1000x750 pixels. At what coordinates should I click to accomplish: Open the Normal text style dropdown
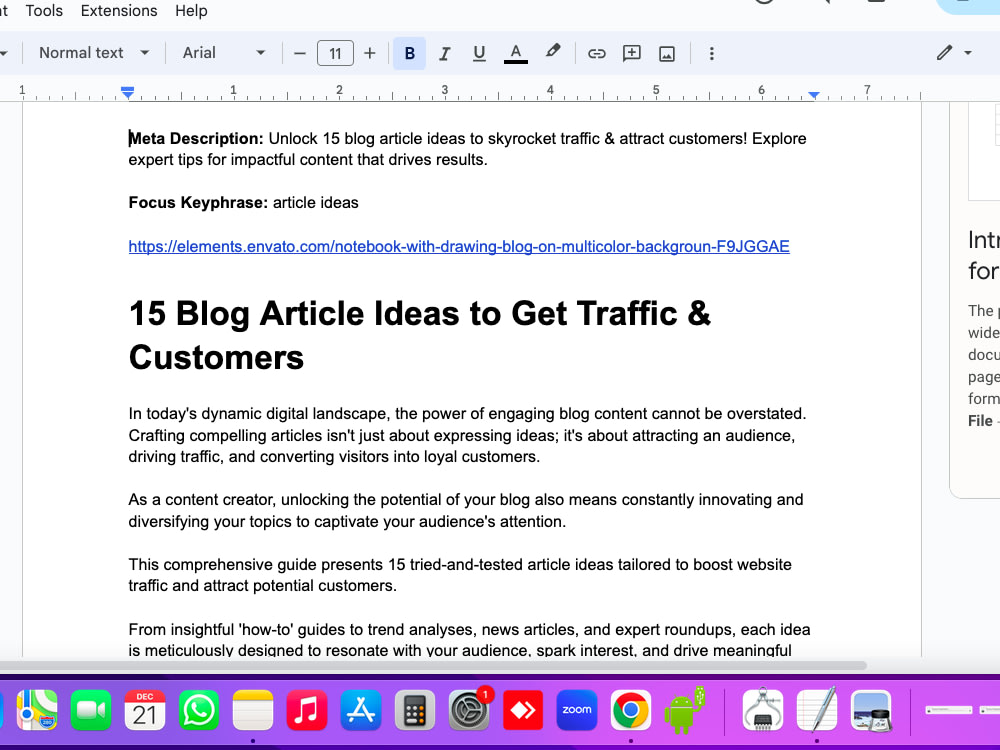94,53
